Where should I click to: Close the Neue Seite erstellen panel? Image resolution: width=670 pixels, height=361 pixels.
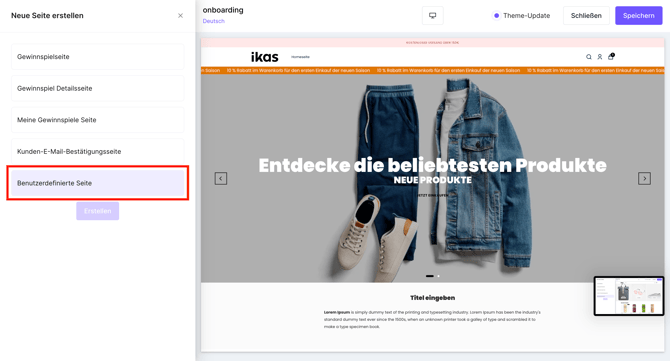click(180, 16)
